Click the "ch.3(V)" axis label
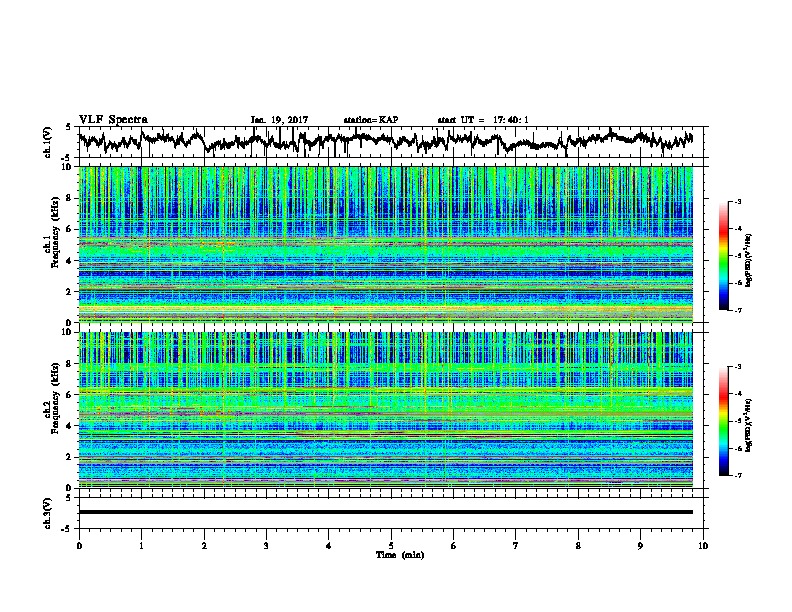This screenshot has width=792, height=612. tap(48, 513)
